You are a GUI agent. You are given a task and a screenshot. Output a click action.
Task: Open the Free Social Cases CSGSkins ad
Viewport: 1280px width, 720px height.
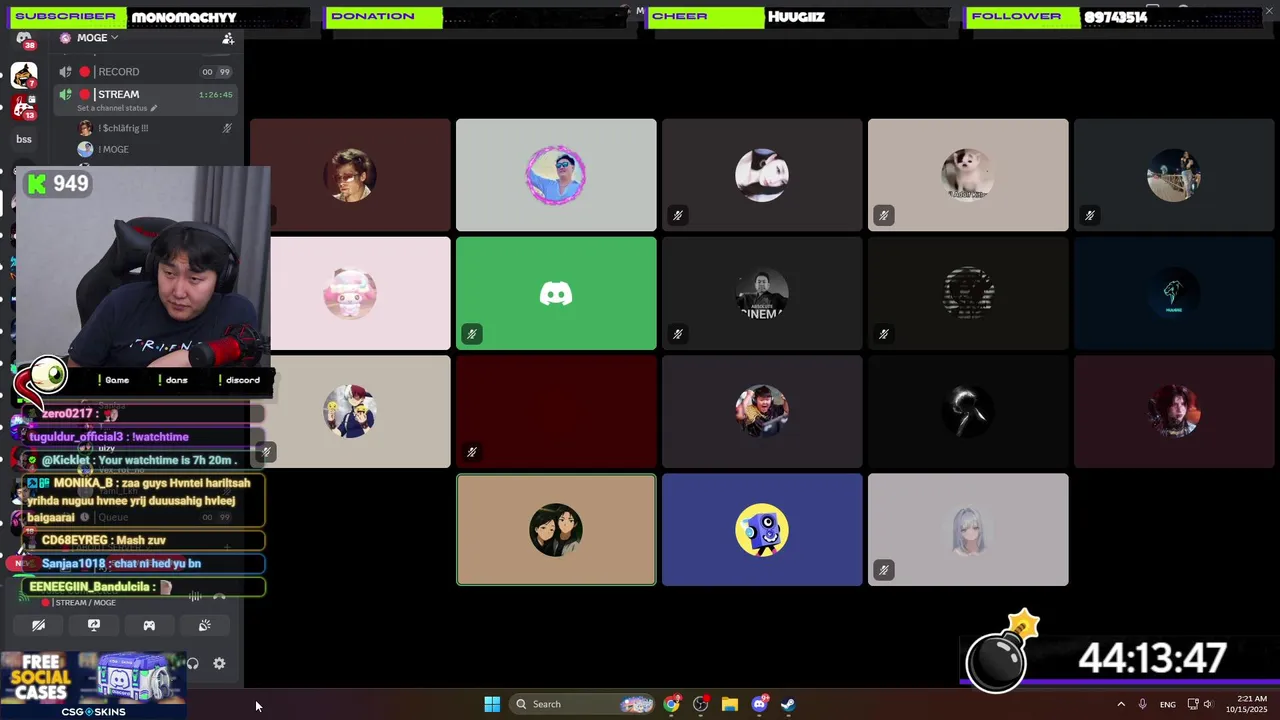click(93, 685)
